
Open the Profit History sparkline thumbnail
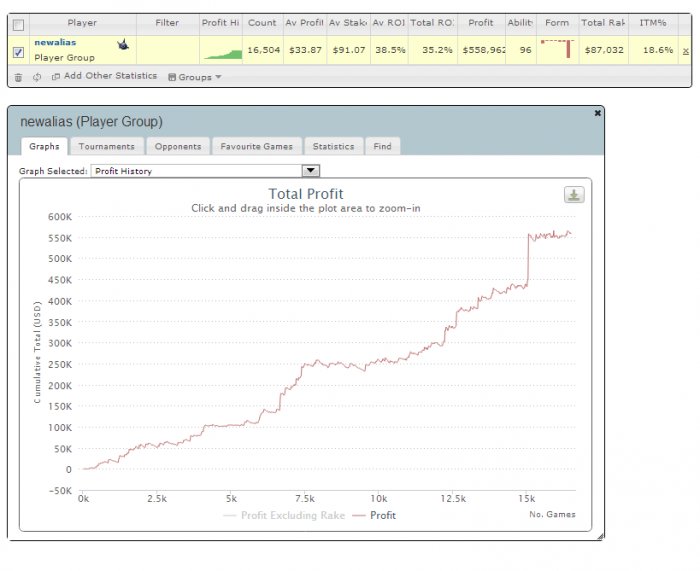[221, 54]
